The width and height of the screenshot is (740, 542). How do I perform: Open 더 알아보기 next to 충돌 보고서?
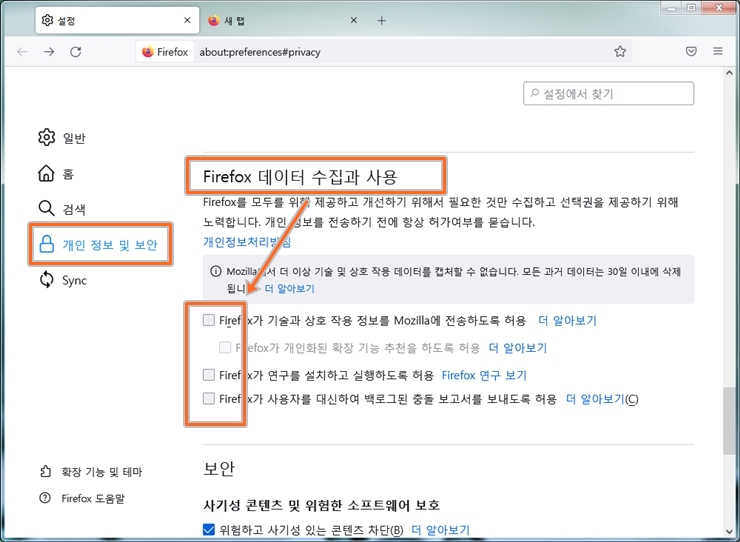[x=595, y=399]
